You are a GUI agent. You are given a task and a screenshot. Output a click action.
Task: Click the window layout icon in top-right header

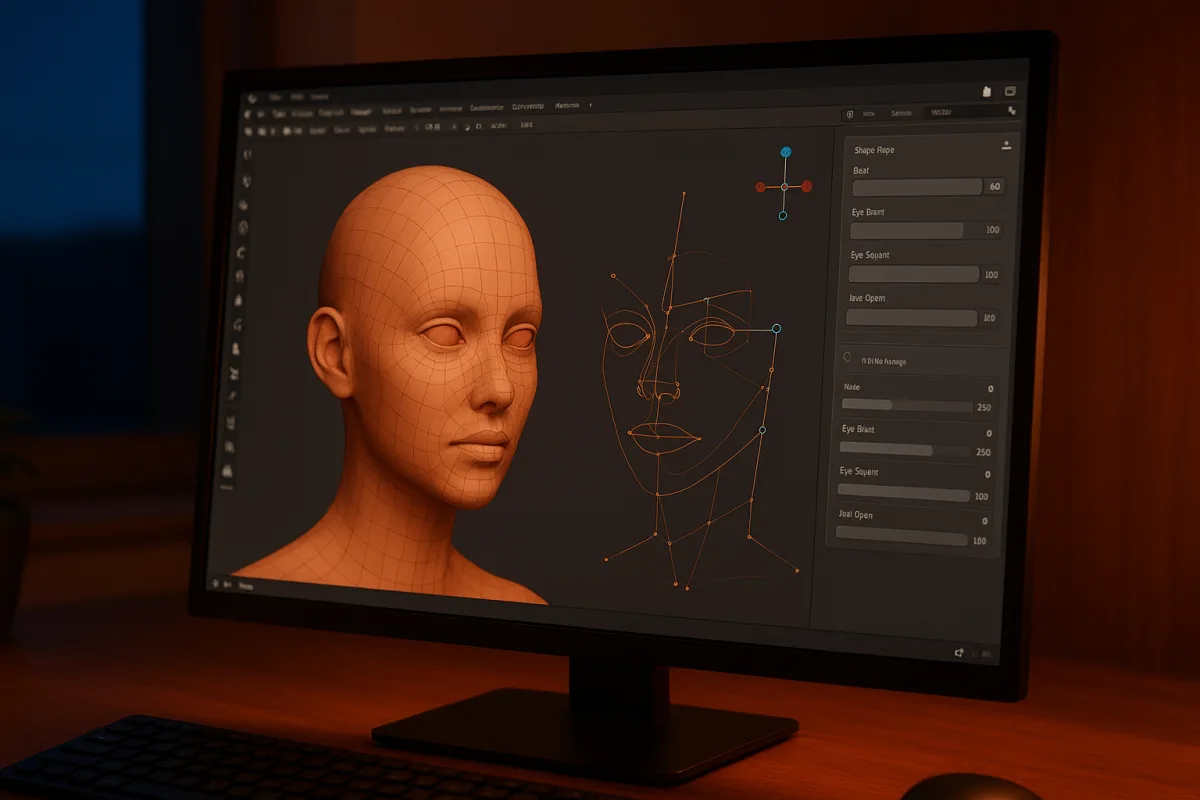pos(1010,91)
